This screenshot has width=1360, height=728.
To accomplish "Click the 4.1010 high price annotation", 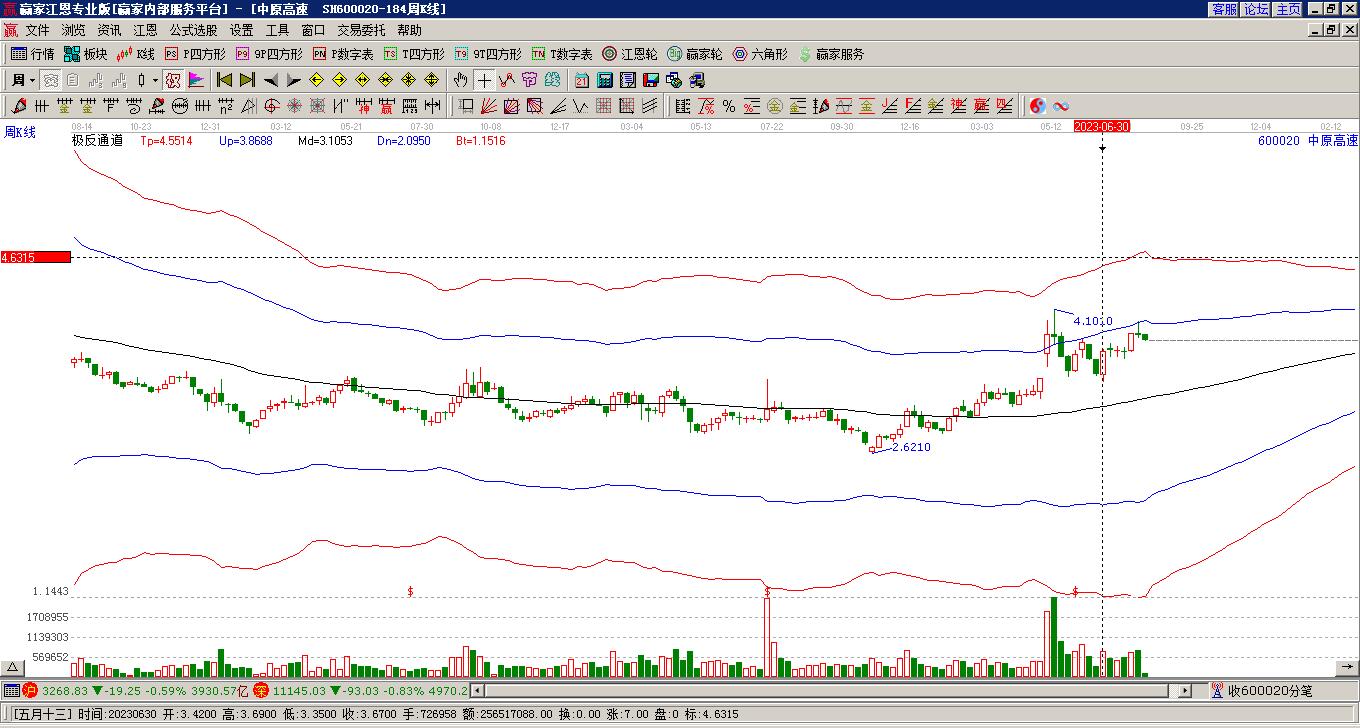I will (x=1093, y=321).
